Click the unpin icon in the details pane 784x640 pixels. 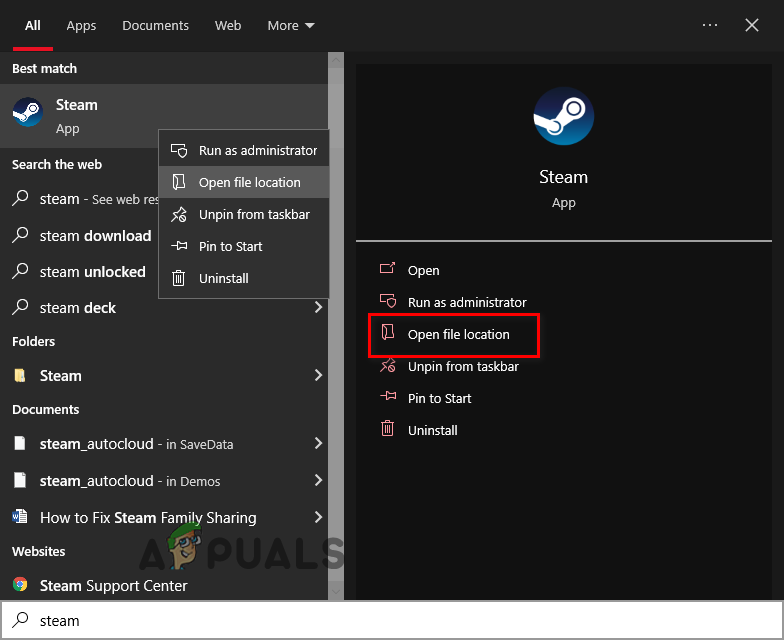coord(388,366)
